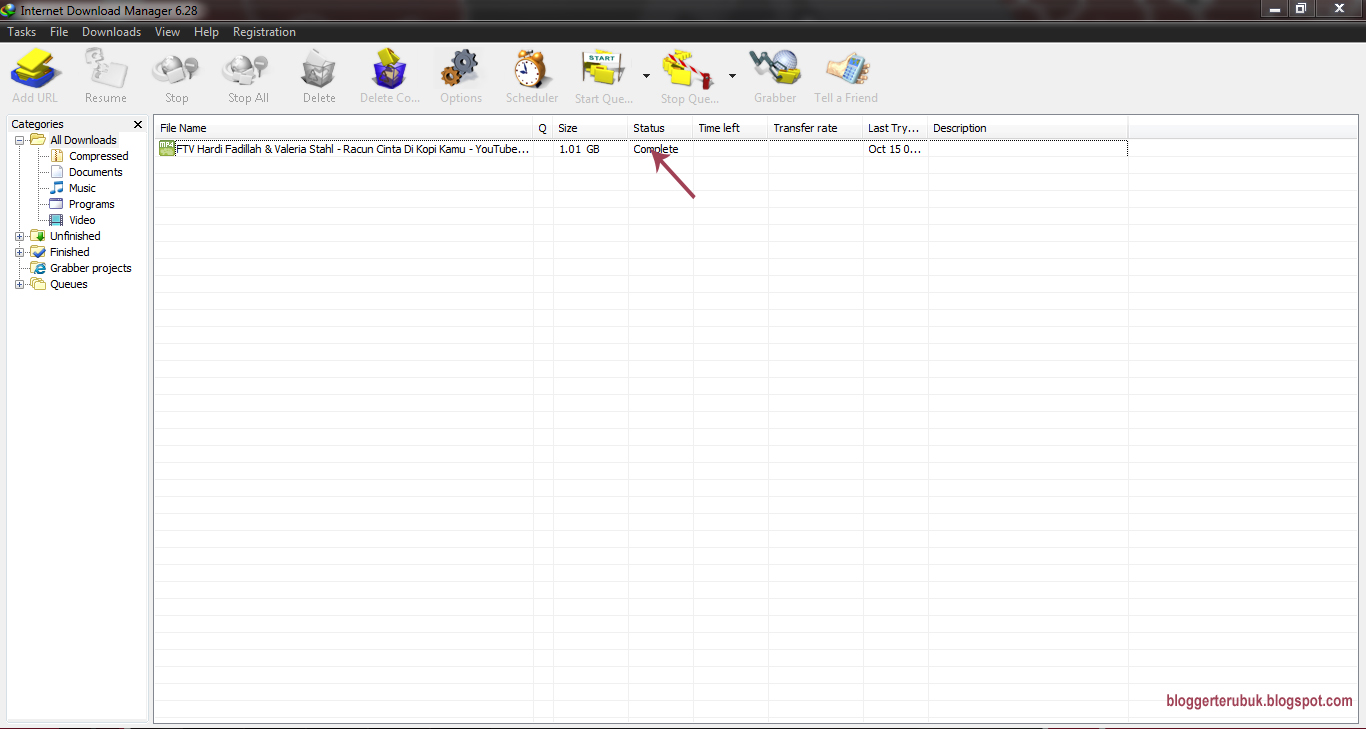Click the Documents category icon
Viewport: 1366px width, 729px height.
[x=57, y=172]
